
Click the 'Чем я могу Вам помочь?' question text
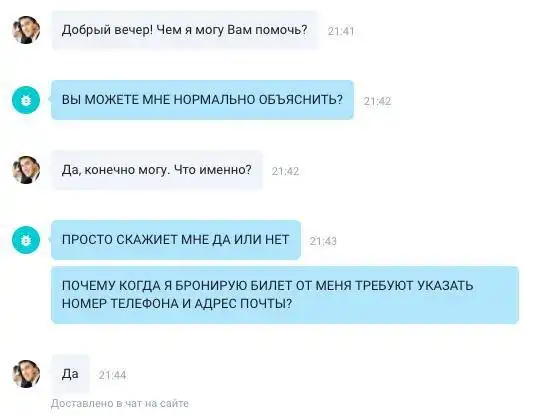pos(232,30)
